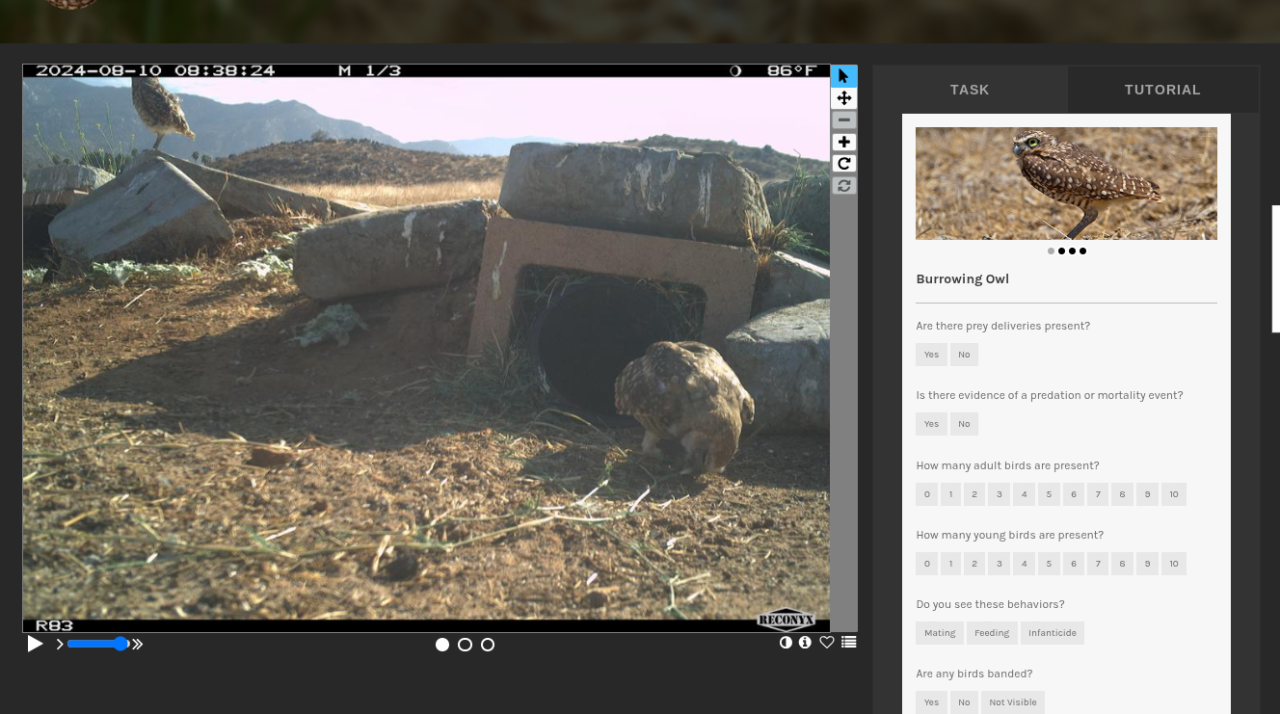
Task: Click the slower playback single chevron
Action: pyautogui.click(x=60, y=644)
